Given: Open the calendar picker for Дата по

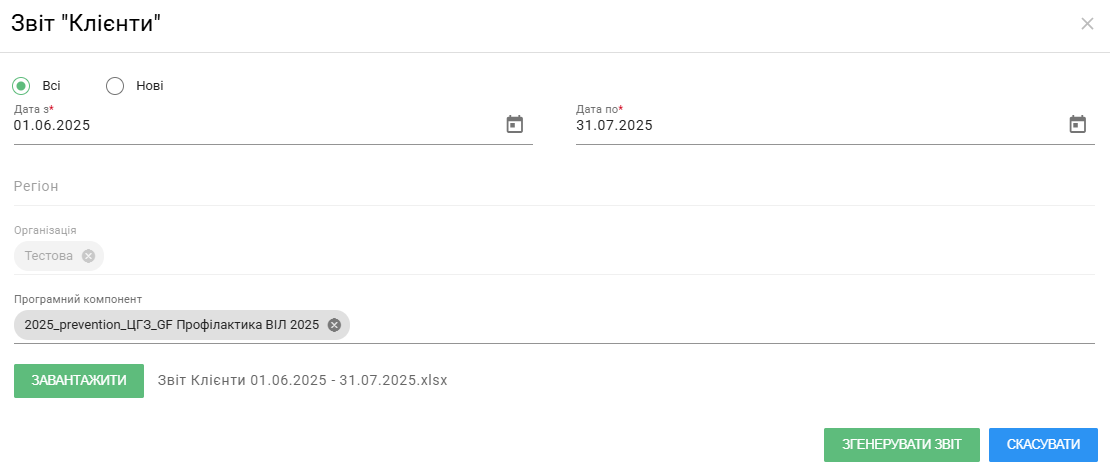Looking at the screenshot, I should pyautogui.click(x=1077, y=125).
